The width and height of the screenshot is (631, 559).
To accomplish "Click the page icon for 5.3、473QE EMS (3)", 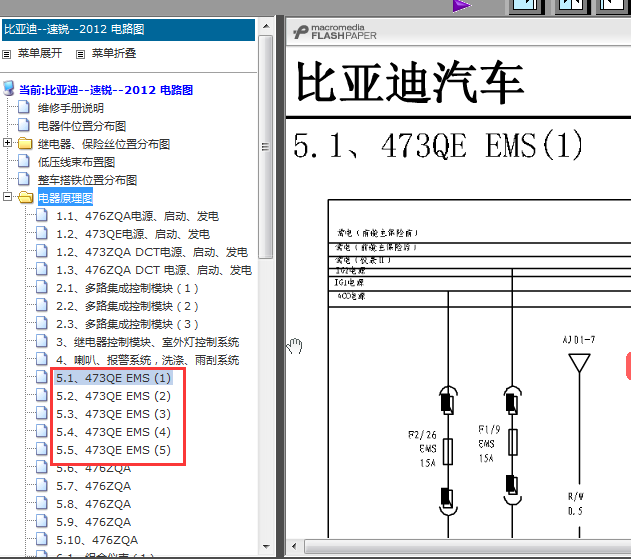I will [x=42, y=413].
